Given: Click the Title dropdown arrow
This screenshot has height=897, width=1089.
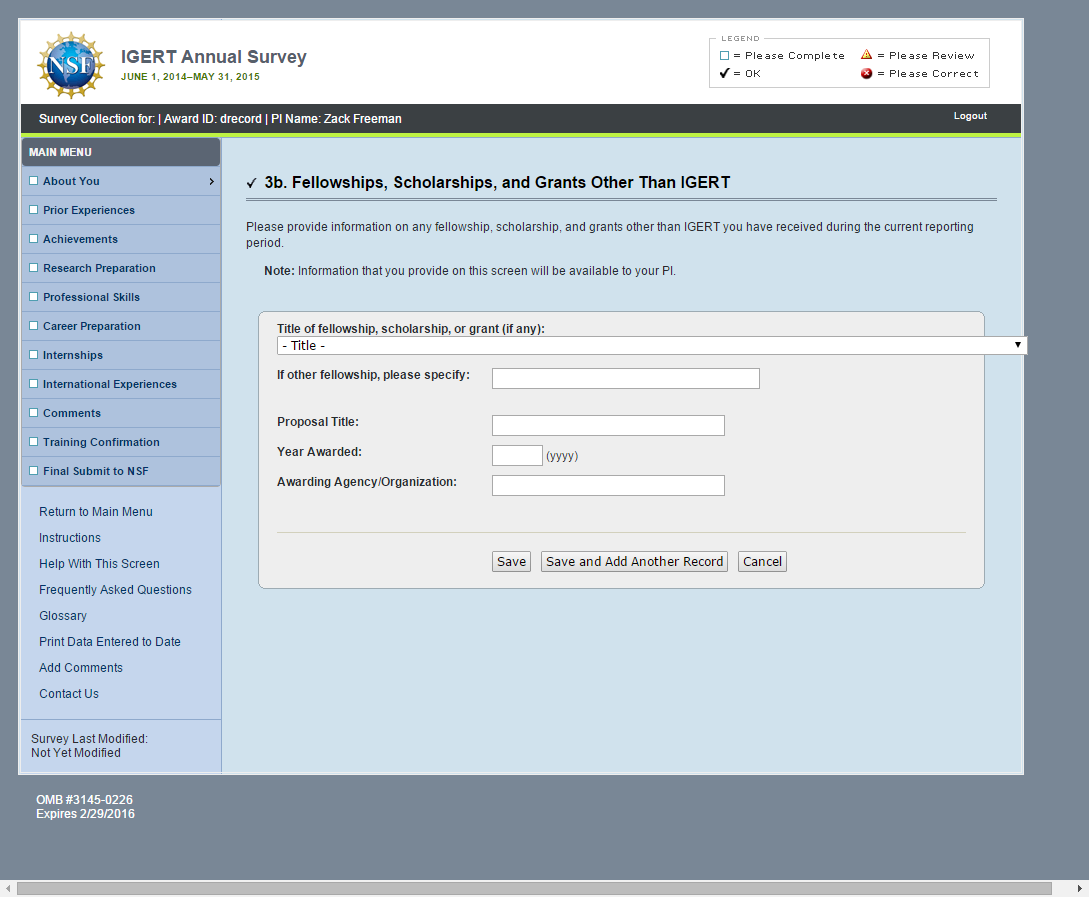Looking at the screenshot, I should pyautogui.click(x=1018, y=345).
